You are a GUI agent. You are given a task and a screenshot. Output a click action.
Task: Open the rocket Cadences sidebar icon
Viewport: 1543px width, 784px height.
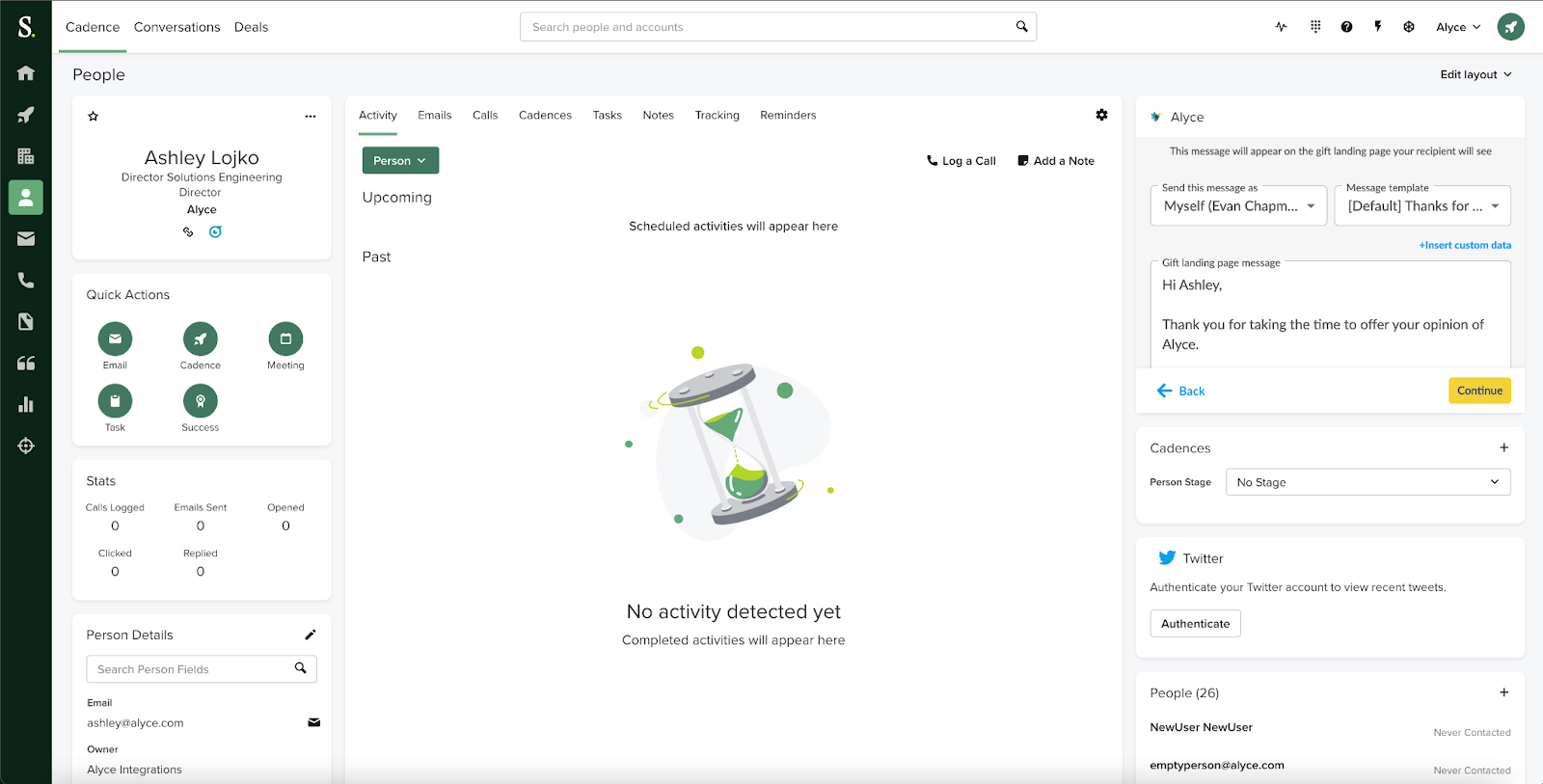coord(26,115)
